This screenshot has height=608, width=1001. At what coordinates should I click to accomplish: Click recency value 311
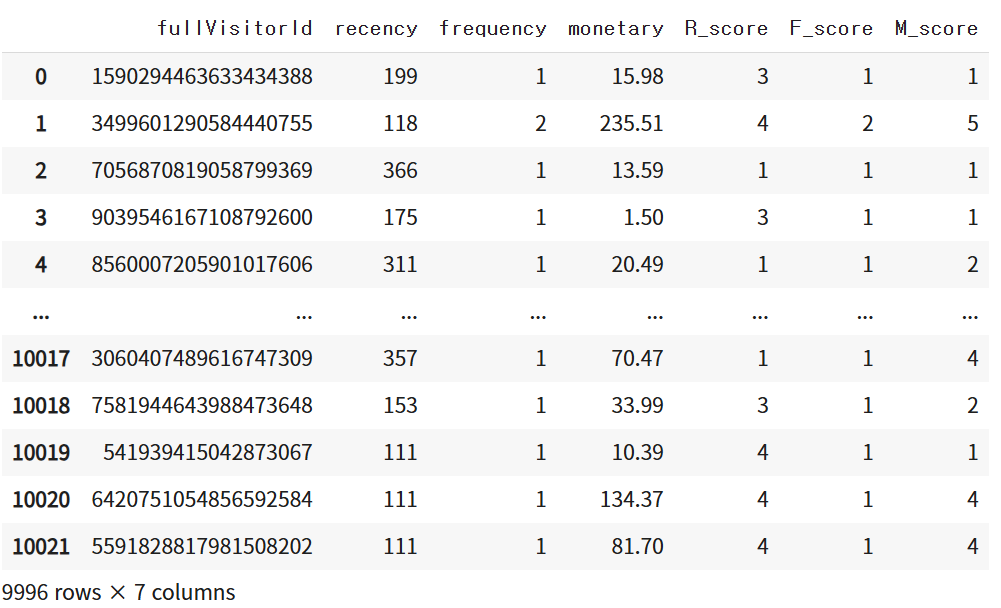[400, 264]
